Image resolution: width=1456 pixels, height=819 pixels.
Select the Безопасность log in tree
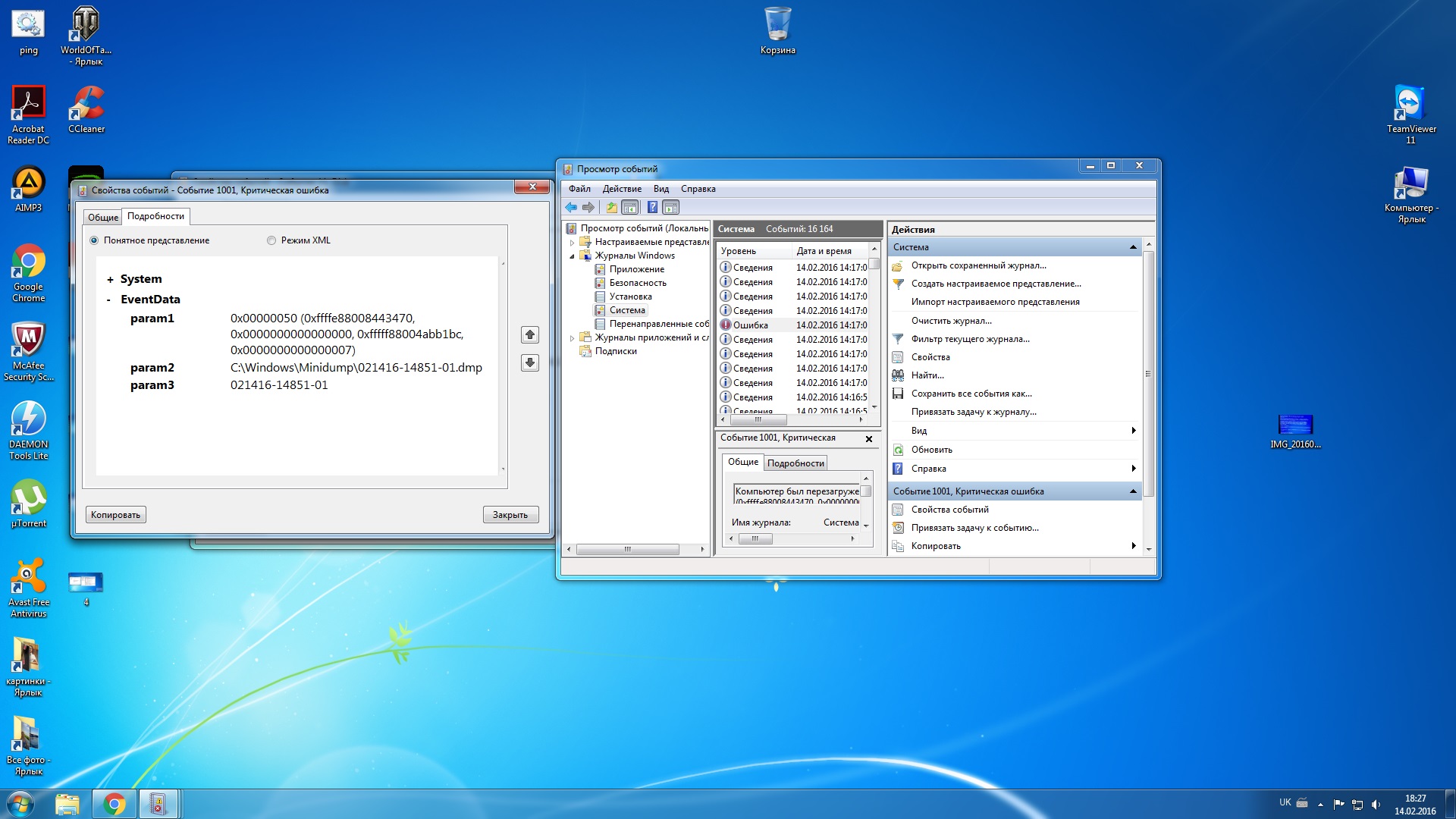[x=637, y=283]
